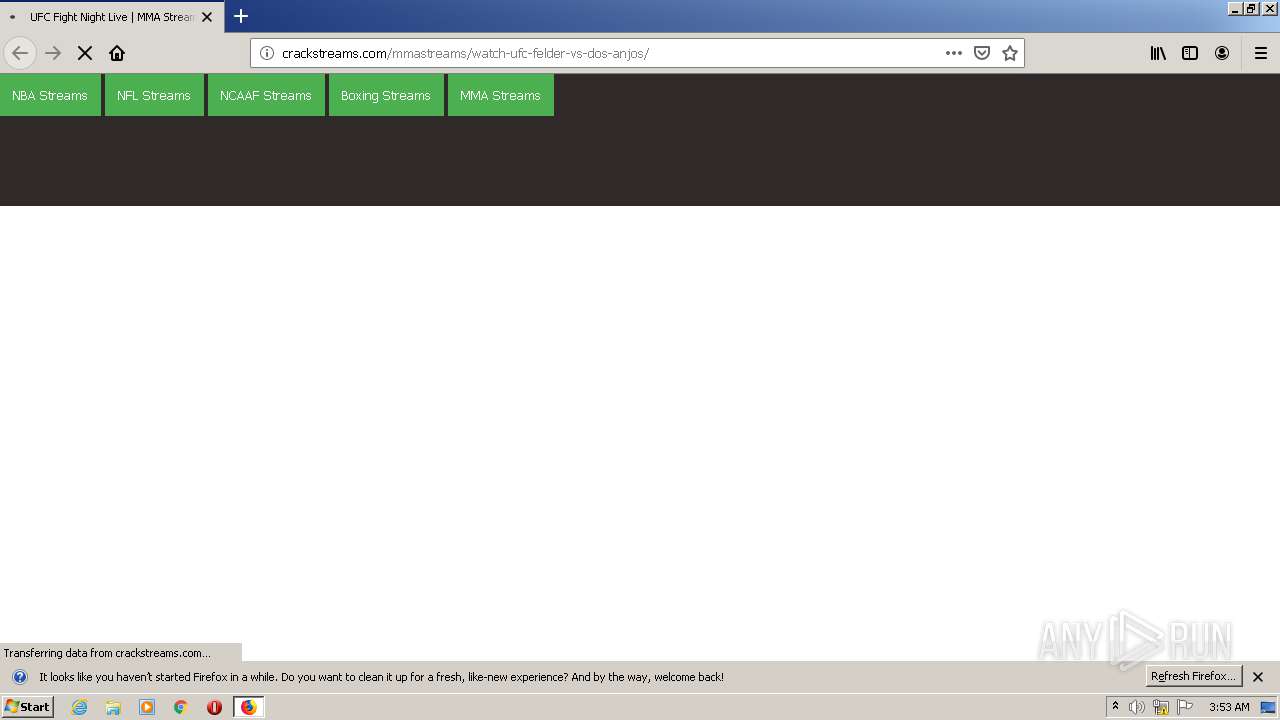
Task: Select the UFC Fight Night Live tab
Action: coord(112,17)
